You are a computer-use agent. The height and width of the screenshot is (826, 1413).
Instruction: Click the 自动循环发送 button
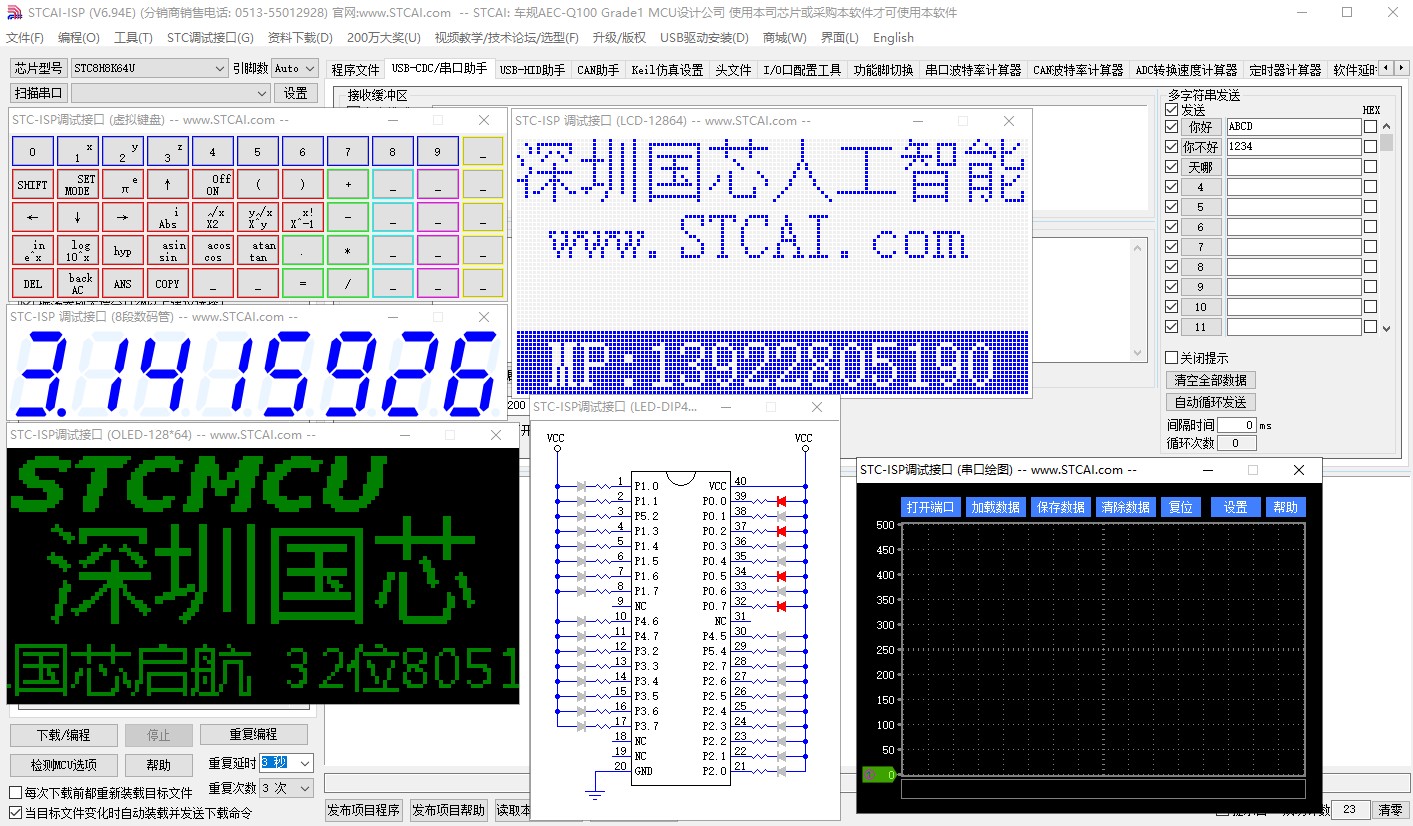point(1210,402)
